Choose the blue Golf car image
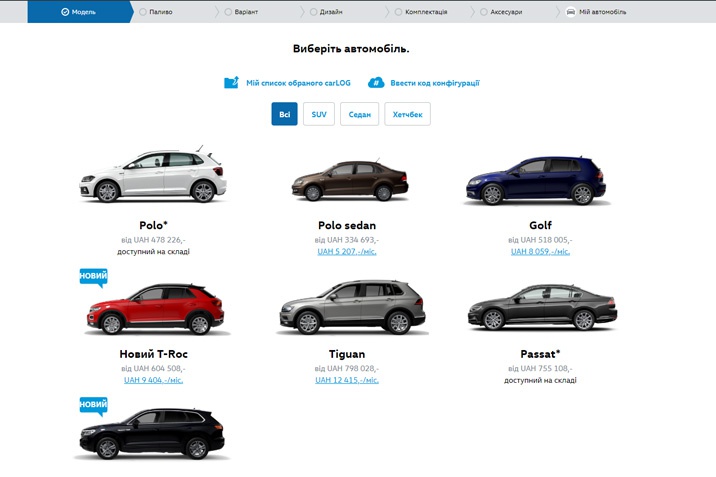Image resolution: width=716 pixels, height=477 pixels. click(x=536, y=180)
